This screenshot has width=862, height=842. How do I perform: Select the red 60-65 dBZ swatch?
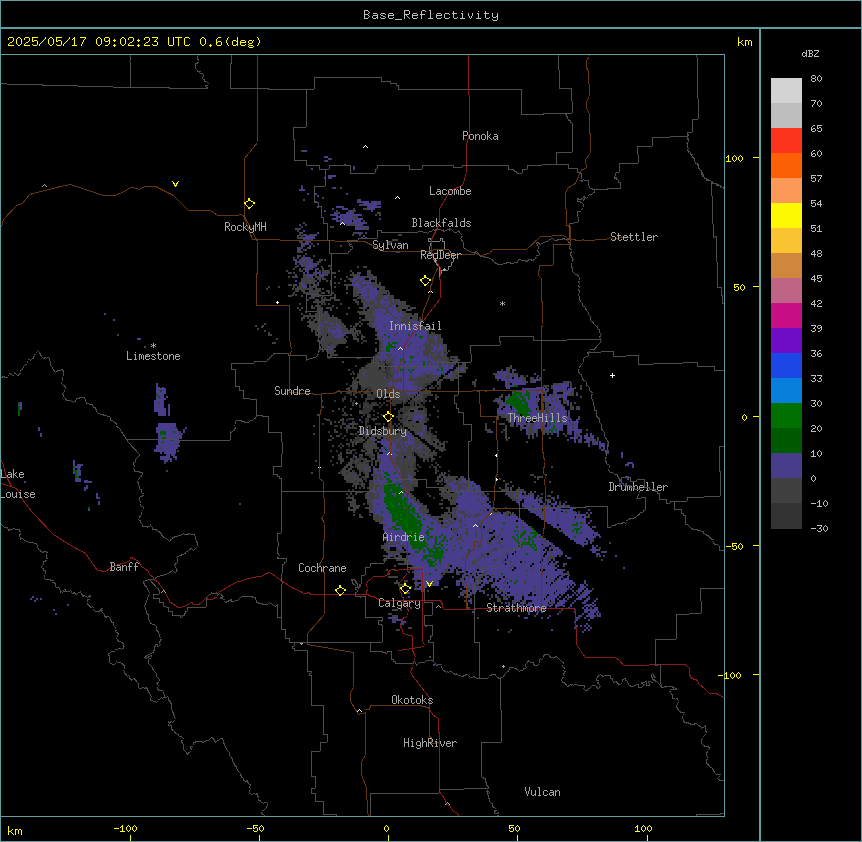pos(786,141)
